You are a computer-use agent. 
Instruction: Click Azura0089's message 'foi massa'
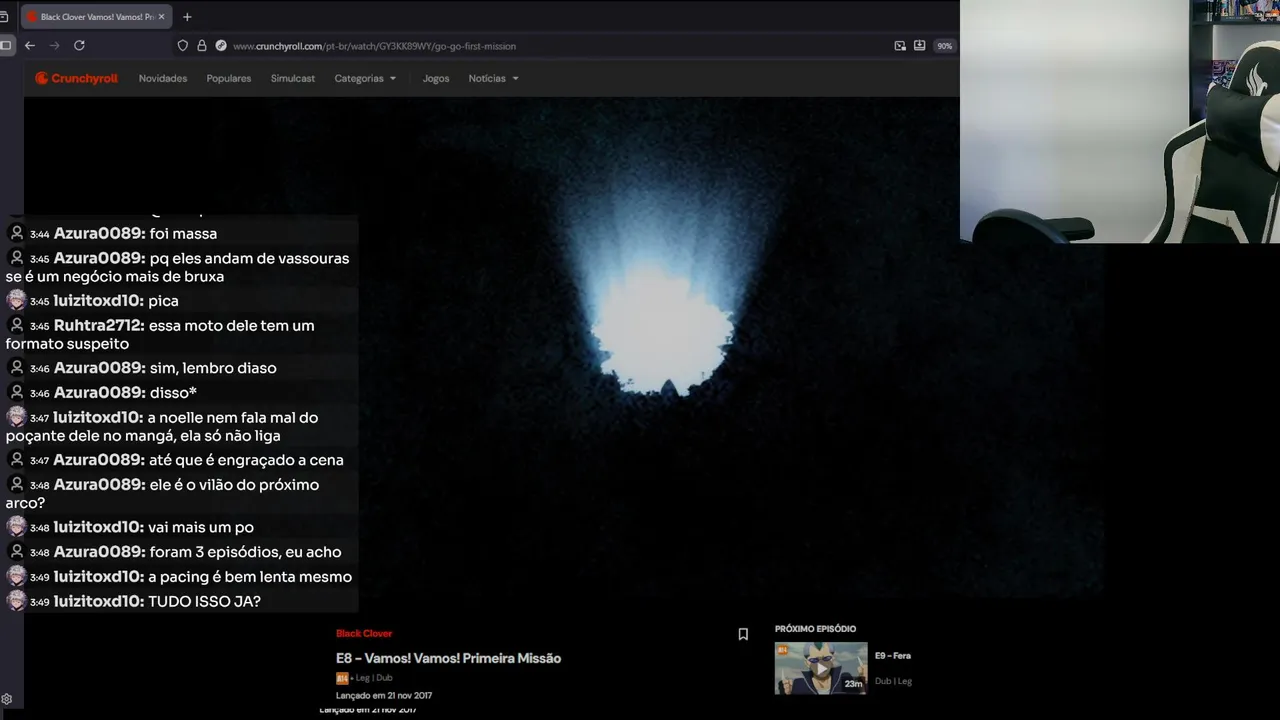click(x=183, y=233)
